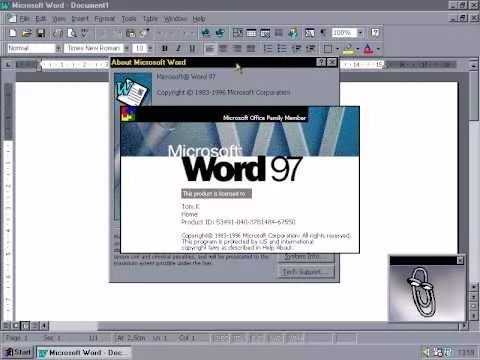Switch to Normal view button
Viewport: 480px width, 360px height.
pyautogui.click(x=7, y=325)
